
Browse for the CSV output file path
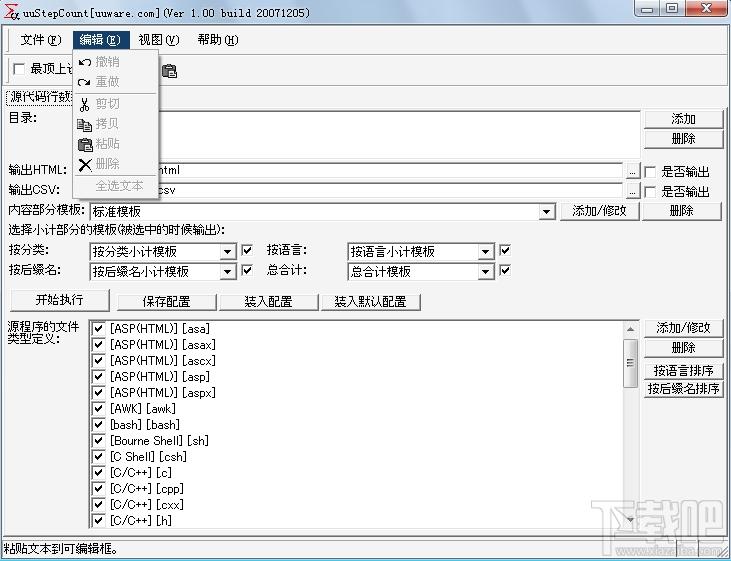point(632,191)
